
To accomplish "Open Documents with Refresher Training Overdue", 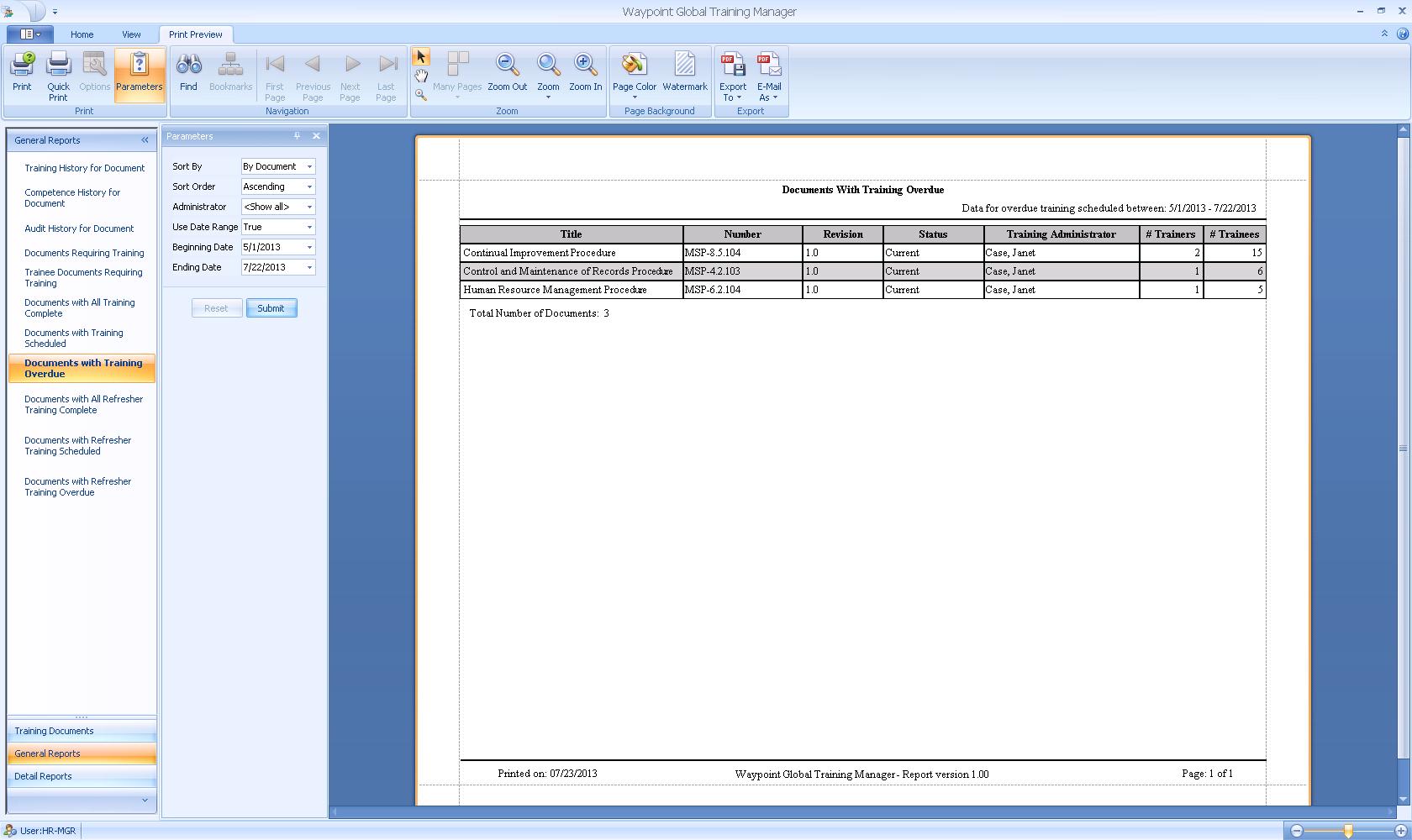I will point(77,487).
